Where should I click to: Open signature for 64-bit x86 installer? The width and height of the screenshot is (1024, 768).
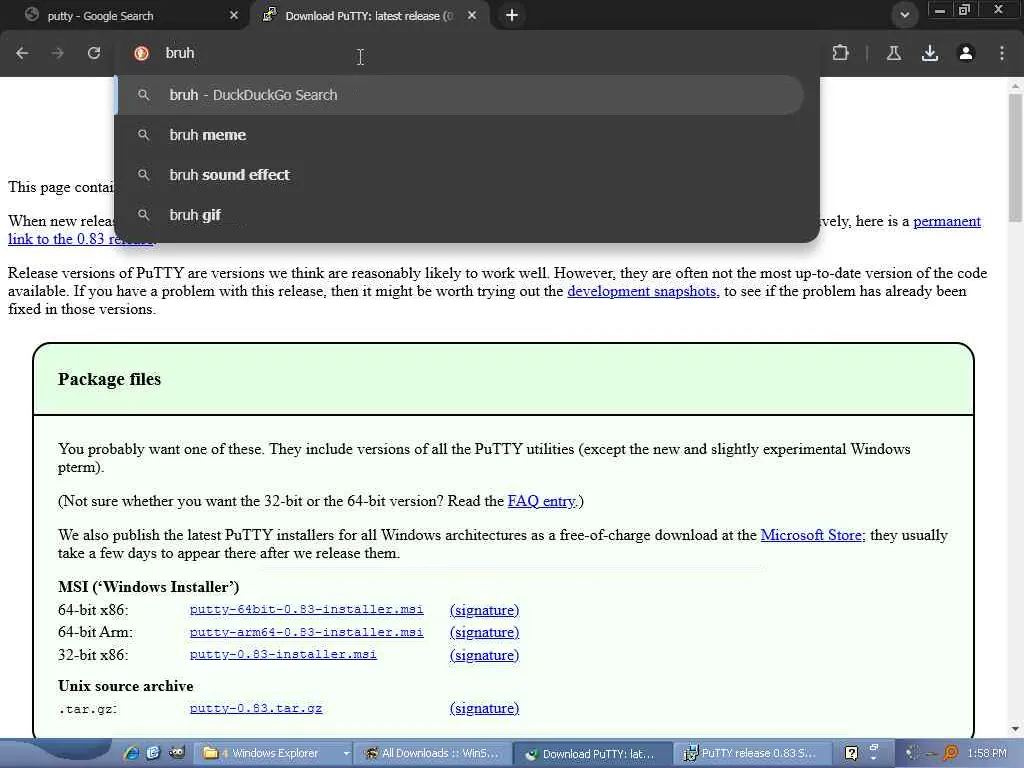click(x=485, y=610)
